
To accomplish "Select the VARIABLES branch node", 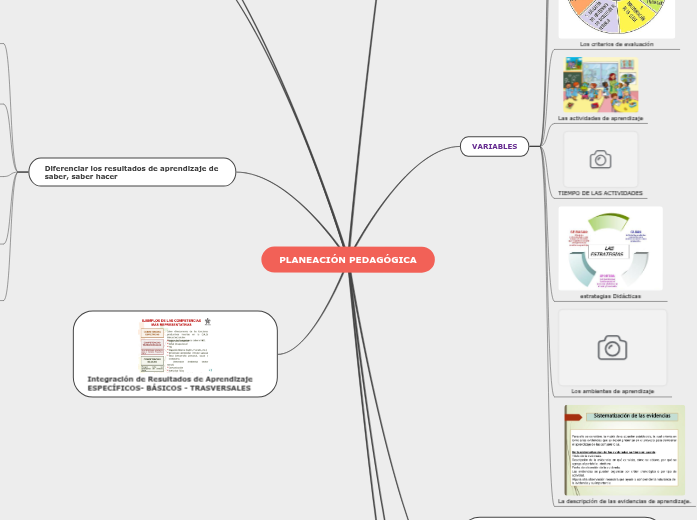I will pyautogui.click(x=494, y=147).
